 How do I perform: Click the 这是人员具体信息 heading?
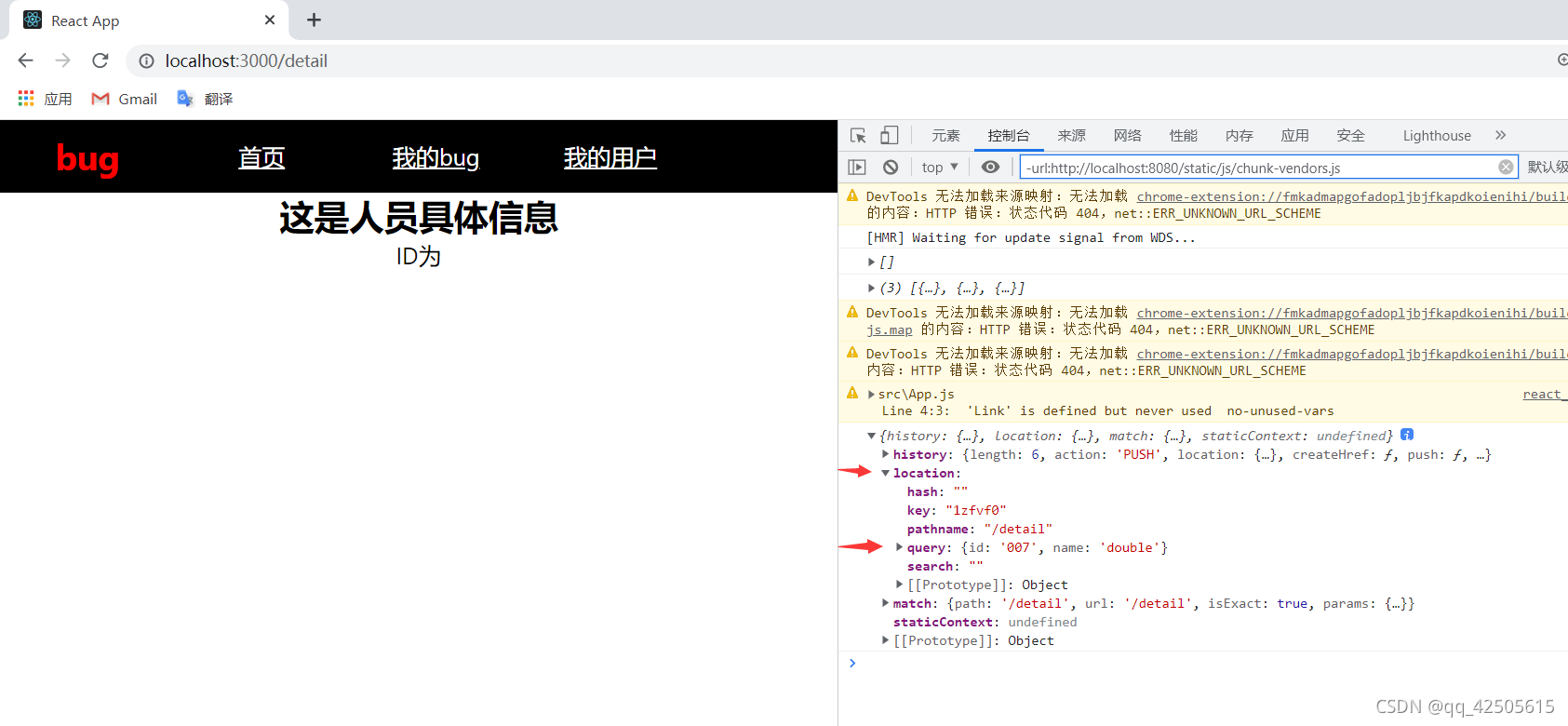coord(419,218)
